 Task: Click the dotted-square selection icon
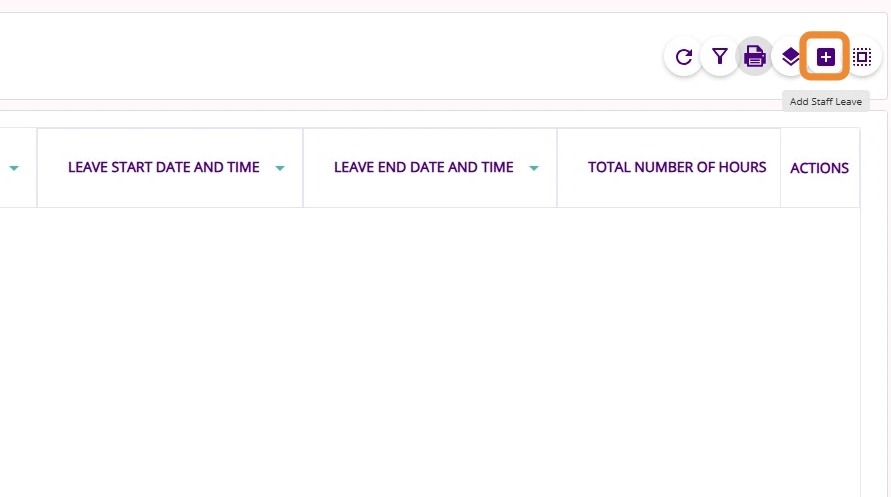[862, 57]
